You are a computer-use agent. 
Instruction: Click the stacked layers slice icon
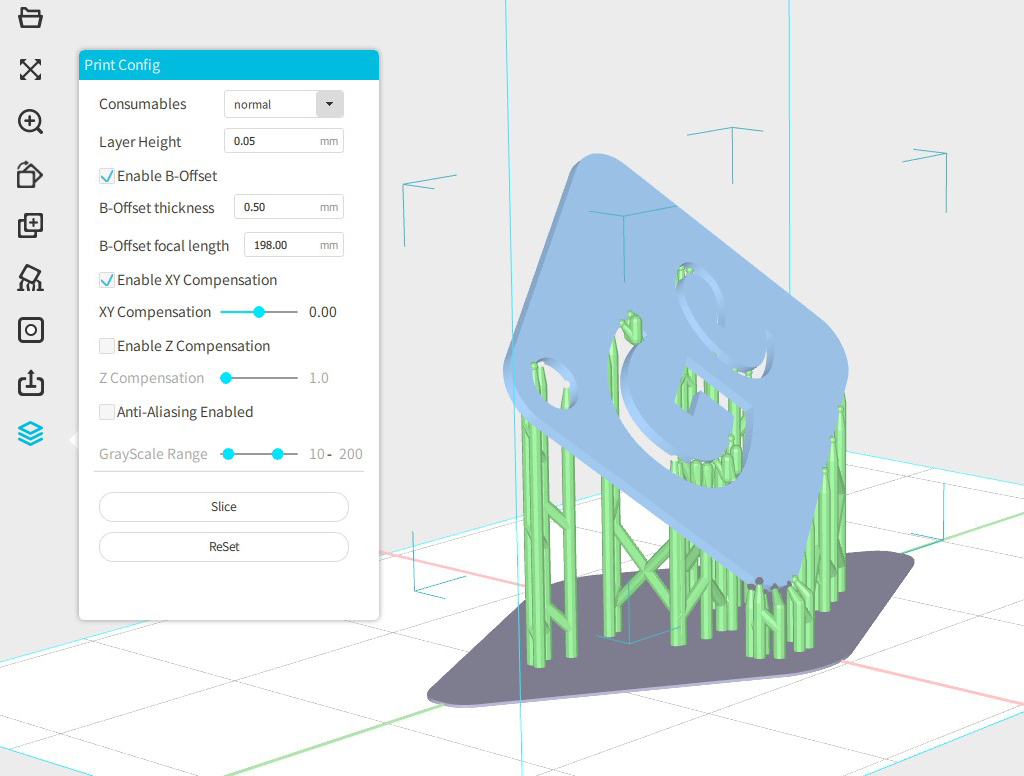(x=30, y=434)
